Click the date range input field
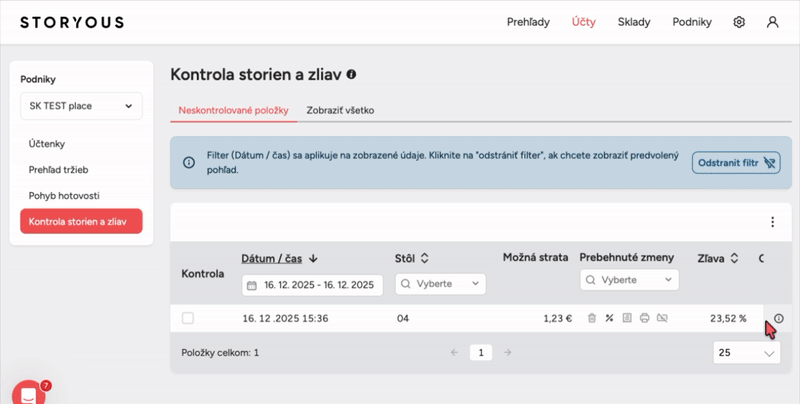The image size is (800, 404). tap(312, 285)
